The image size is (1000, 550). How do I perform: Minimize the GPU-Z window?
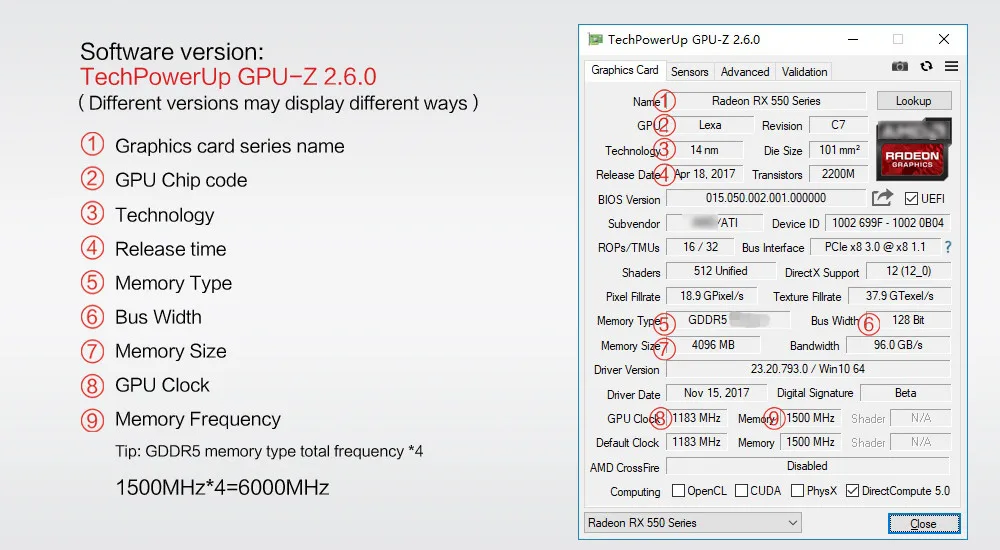click(853, 40)
